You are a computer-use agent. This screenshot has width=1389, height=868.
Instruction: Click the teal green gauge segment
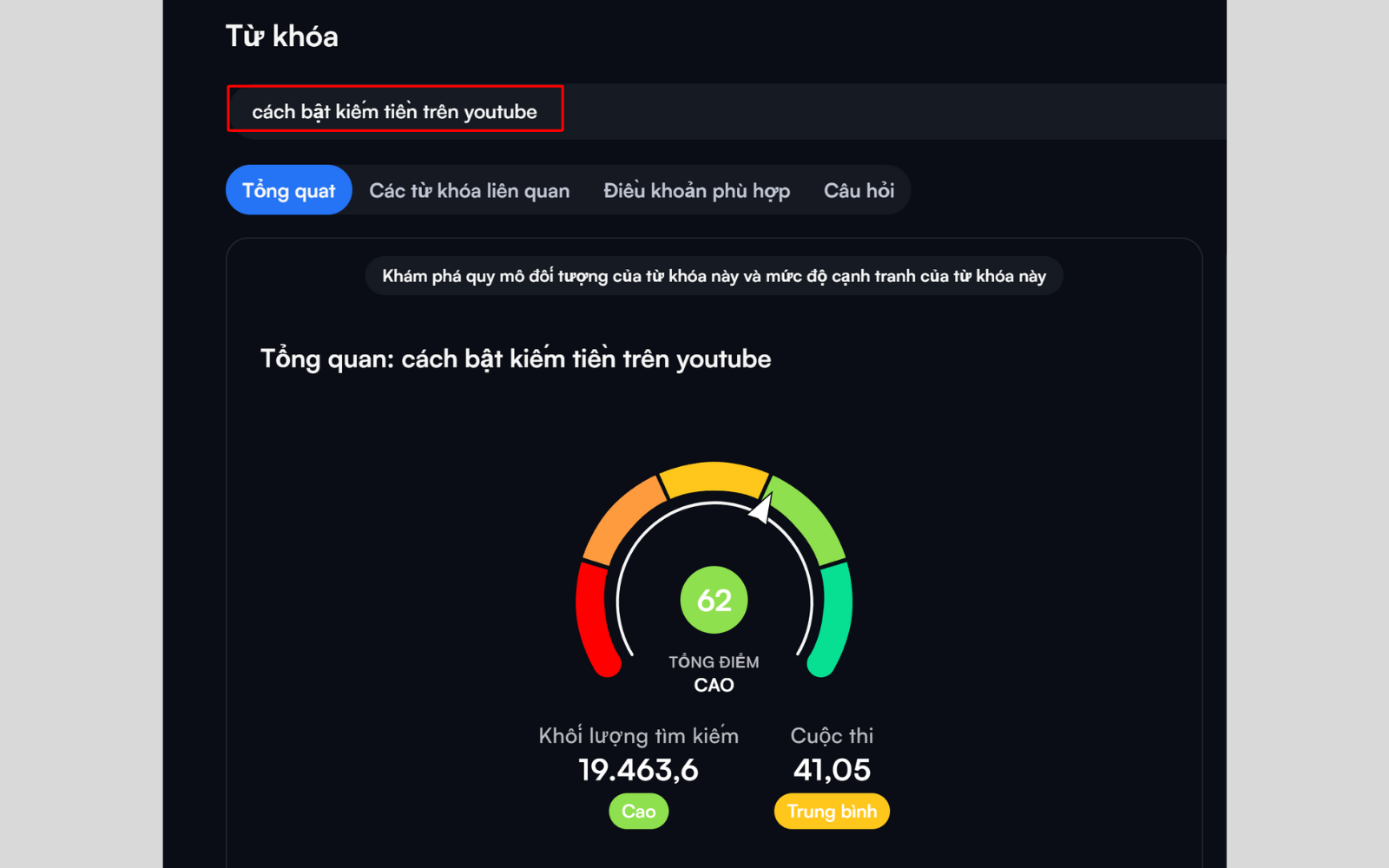[x=834, y=616]
